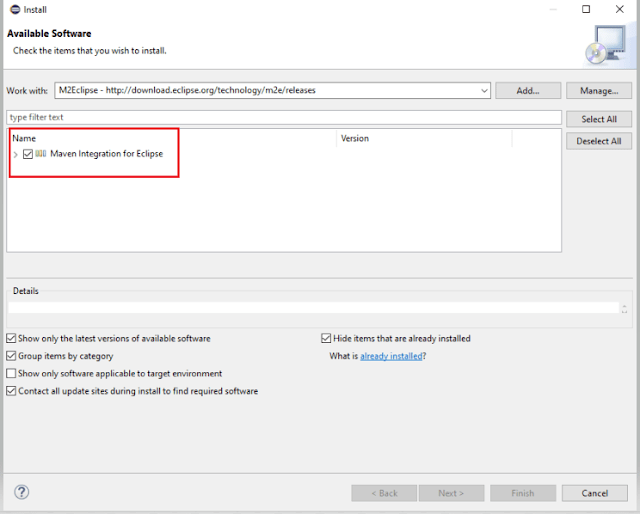Click the Eclipse icon in title bar
Viewport: 640px width, 514px height.
pyautogui.click(x=12, y=10)
